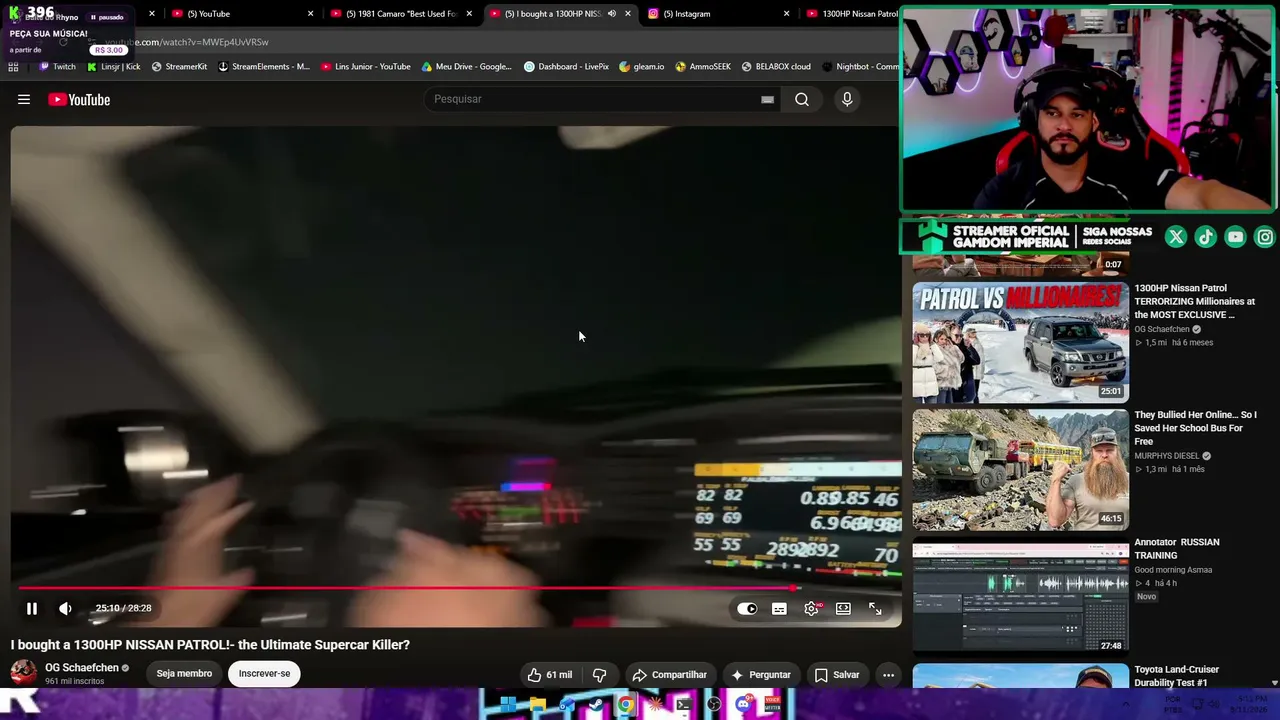
Task: Subscribe with the Inscrever-se button
Action: pos(264,673)
